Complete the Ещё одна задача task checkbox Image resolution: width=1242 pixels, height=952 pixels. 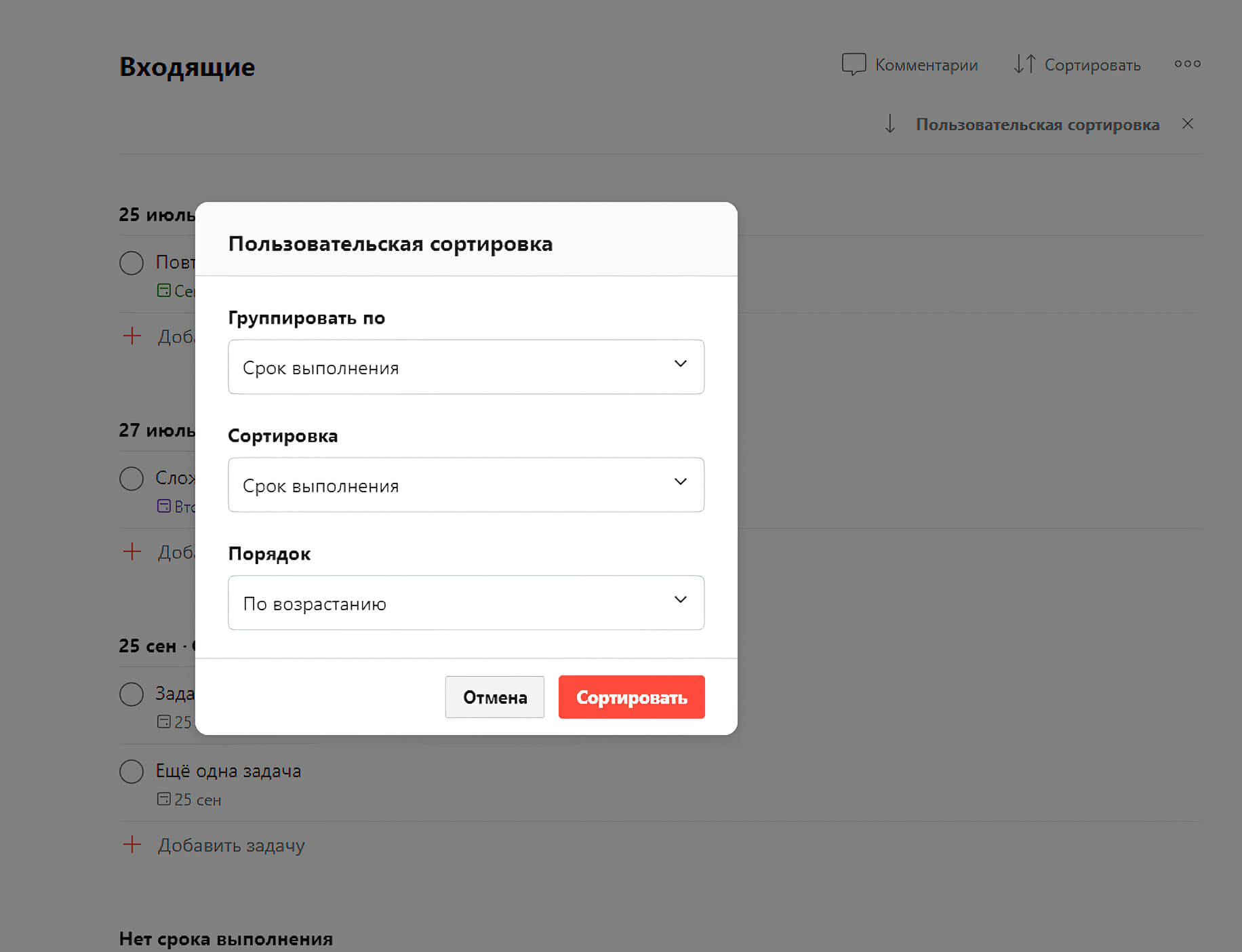point(132,772)
